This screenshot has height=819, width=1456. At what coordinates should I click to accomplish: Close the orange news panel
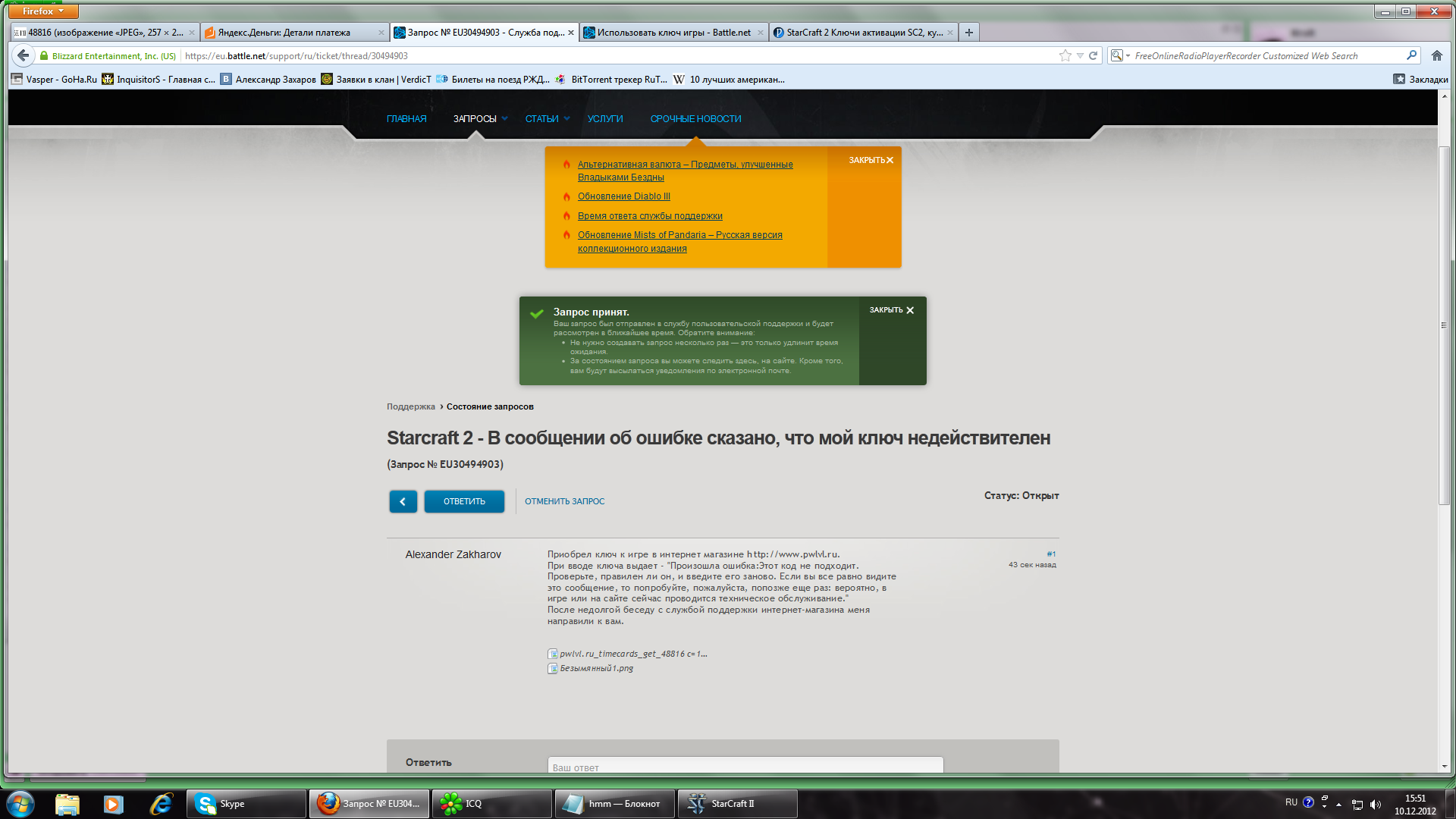871,160
